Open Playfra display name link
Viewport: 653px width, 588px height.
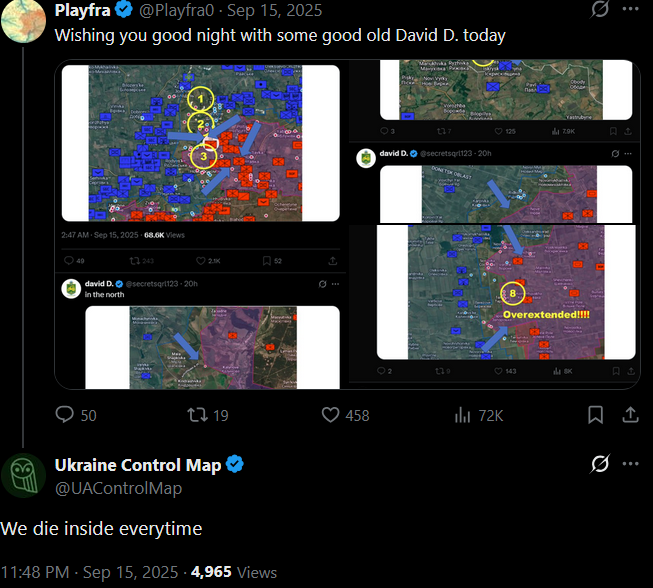(x=82, y=10)
